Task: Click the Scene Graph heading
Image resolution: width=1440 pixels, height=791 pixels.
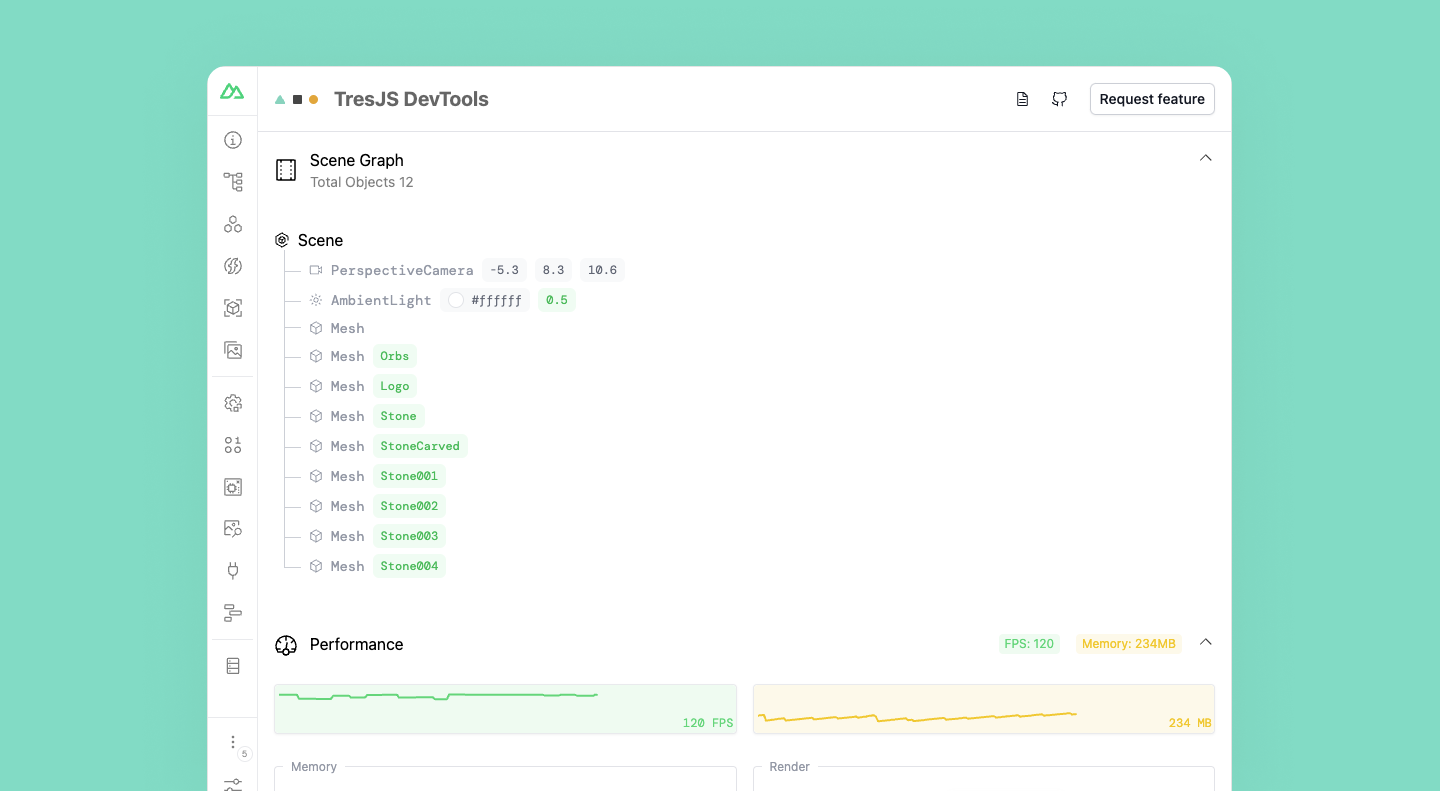Action: [357, 160]
